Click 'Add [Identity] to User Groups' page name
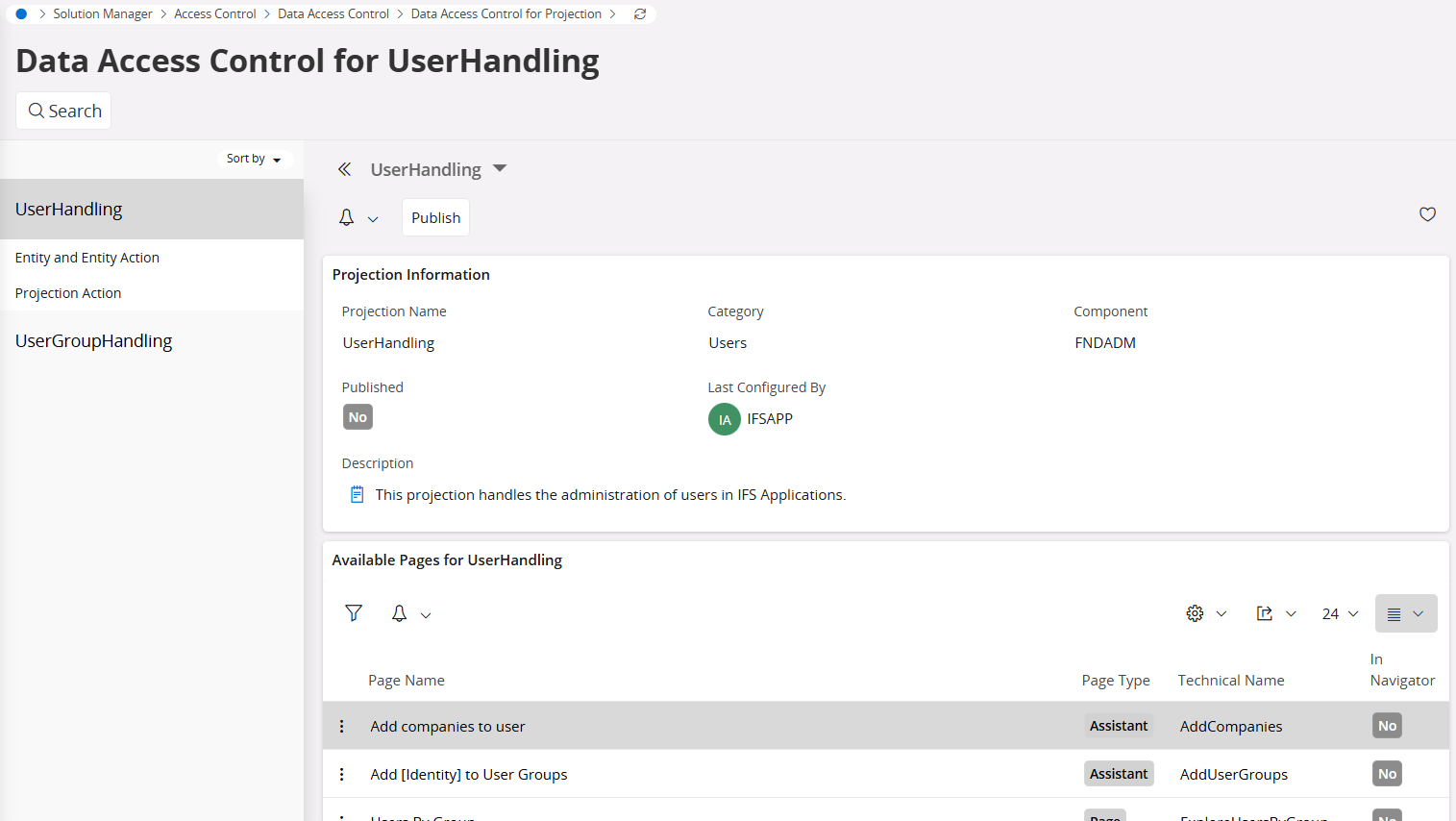The image size is (1456, 821). 469,775
